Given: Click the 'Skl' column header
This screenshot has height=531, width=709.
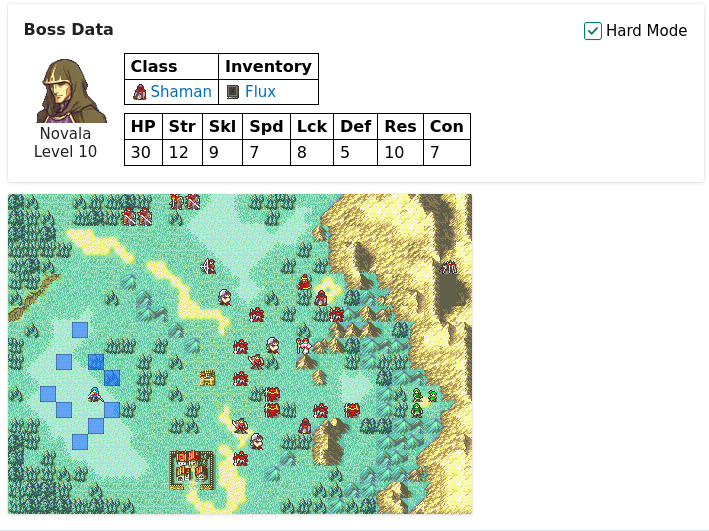Looking at the screenshot, I should 222,127.
